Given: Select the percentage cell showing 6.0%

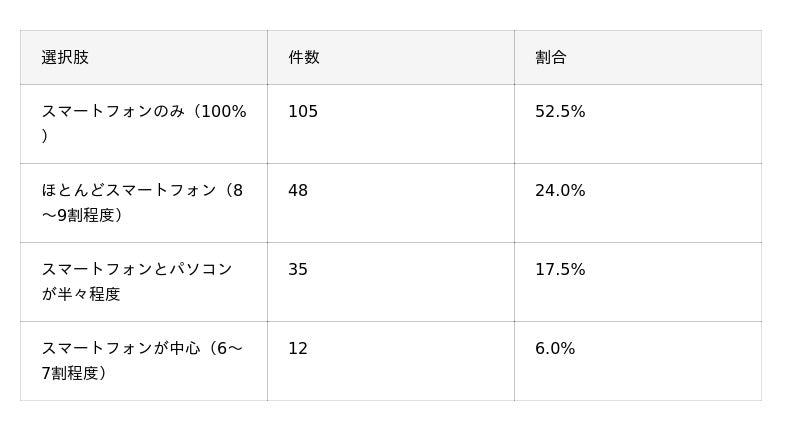Looking at the screenshot, I should (638, 361).
